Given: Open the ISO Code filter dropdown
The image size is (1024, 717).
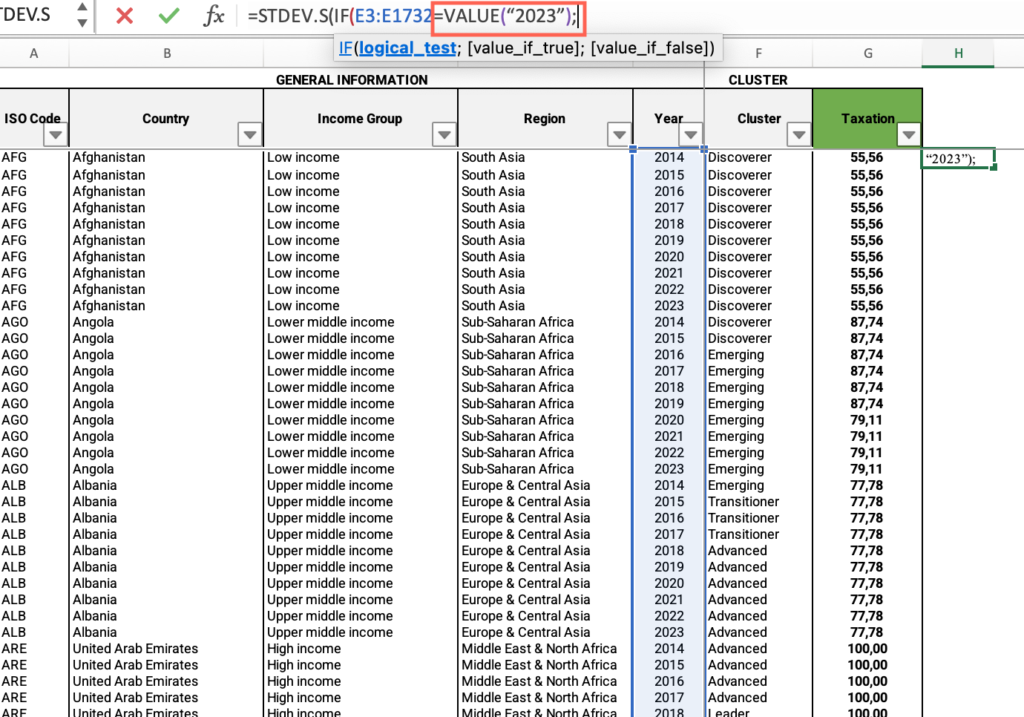Looking at the screenshot, I should [x=56, y=135].
